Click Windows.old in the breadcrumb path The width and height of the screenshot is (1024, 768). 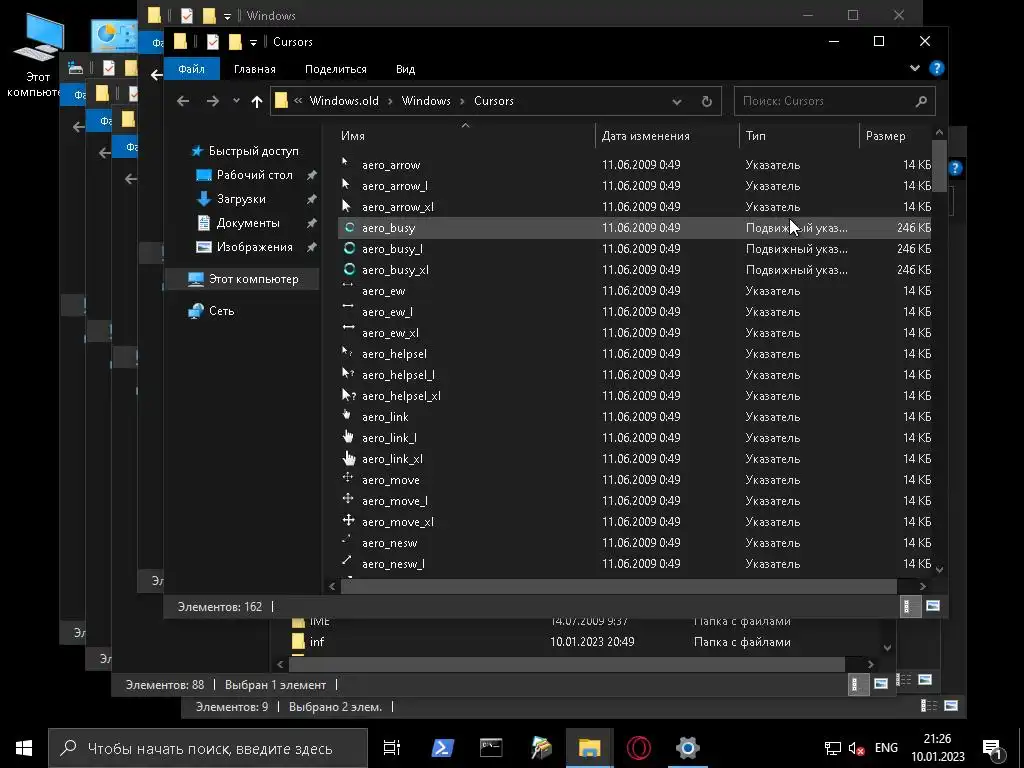tap(344, 101)
